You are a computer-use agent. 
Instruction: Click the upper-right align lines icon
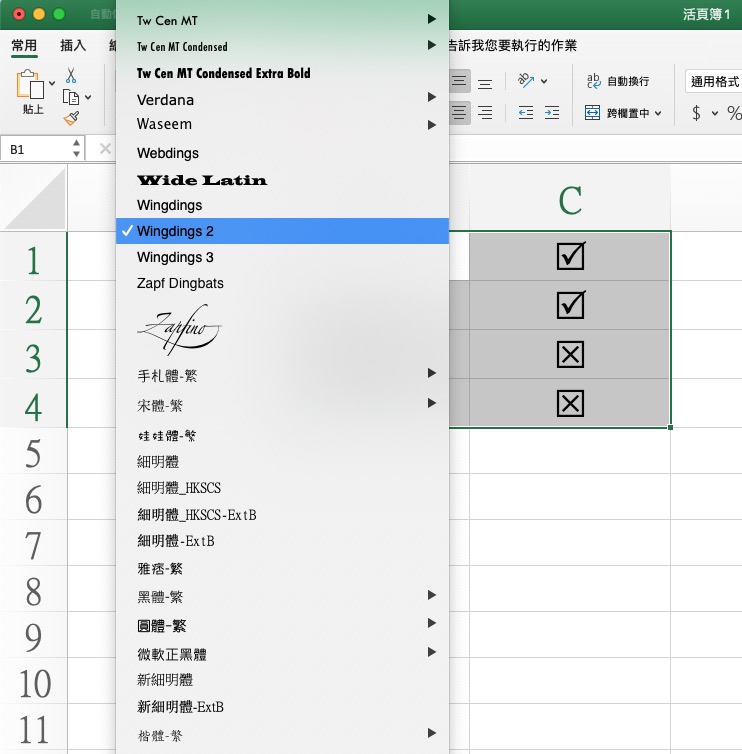[485, 84]
